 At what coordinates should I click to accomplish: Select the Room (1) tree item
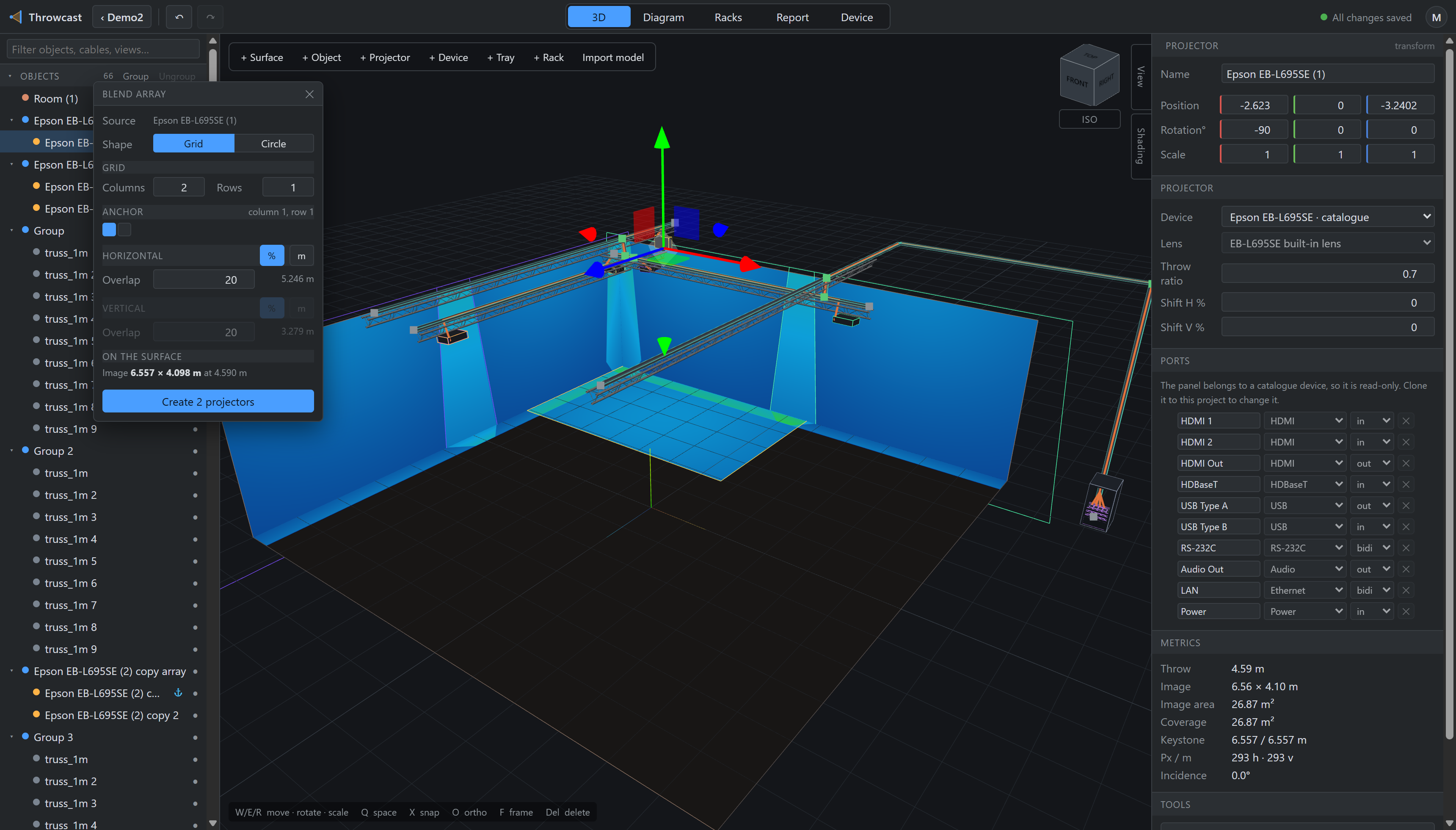tap(56, 99)
